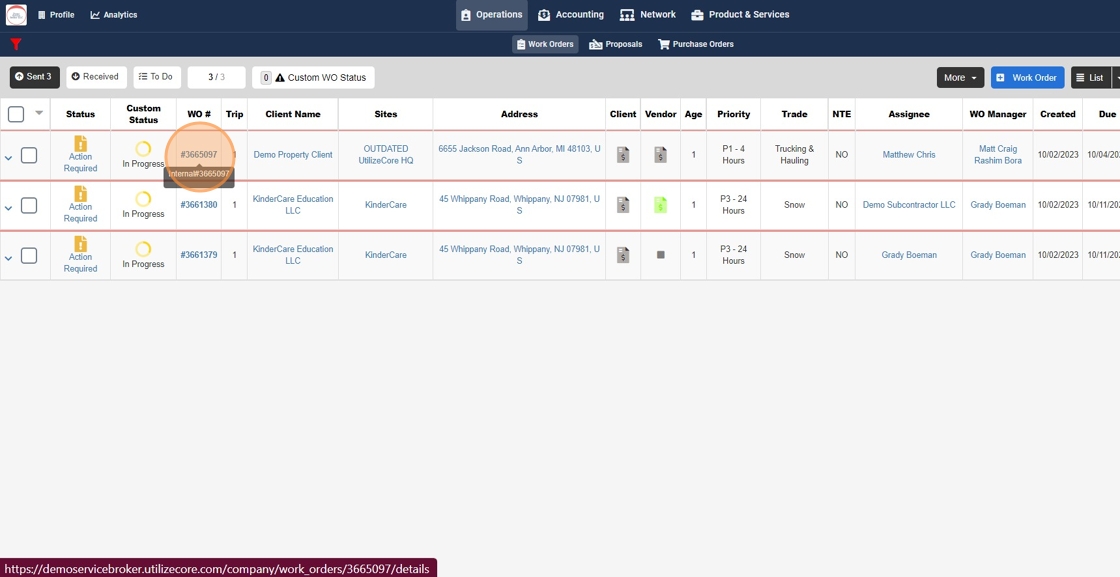Open work order #3661379 link

coord(199,254)
